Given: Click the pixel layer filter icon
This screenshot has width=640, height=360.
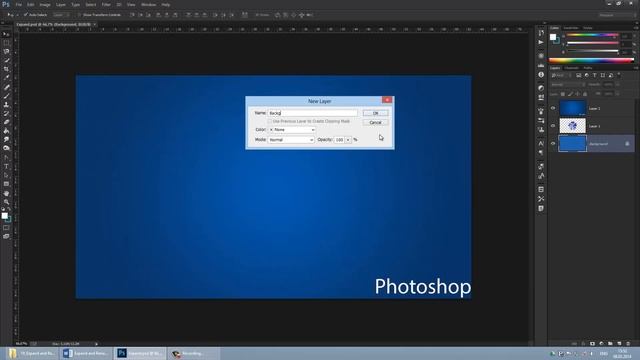Looking at the screenshot, I should pos(578,76).
